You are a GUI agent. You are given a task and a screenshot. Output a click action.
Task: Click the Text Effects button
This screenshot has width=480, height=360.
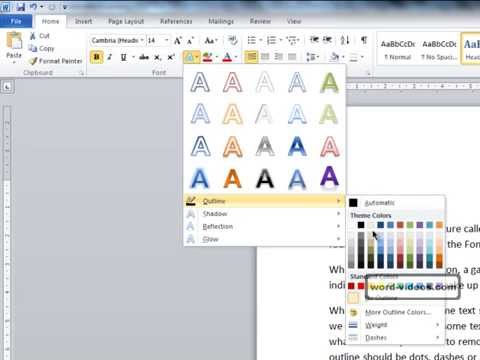click(x=191, y=57)
